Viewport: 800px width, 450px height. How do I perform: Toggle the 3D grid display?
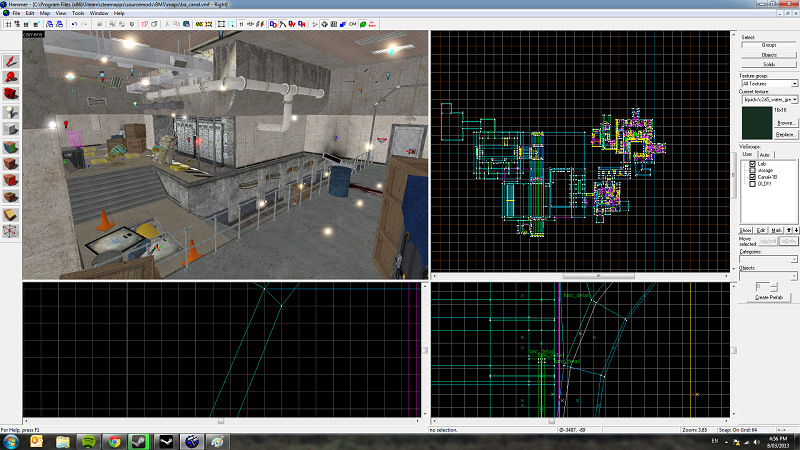[x=17, y=24]
